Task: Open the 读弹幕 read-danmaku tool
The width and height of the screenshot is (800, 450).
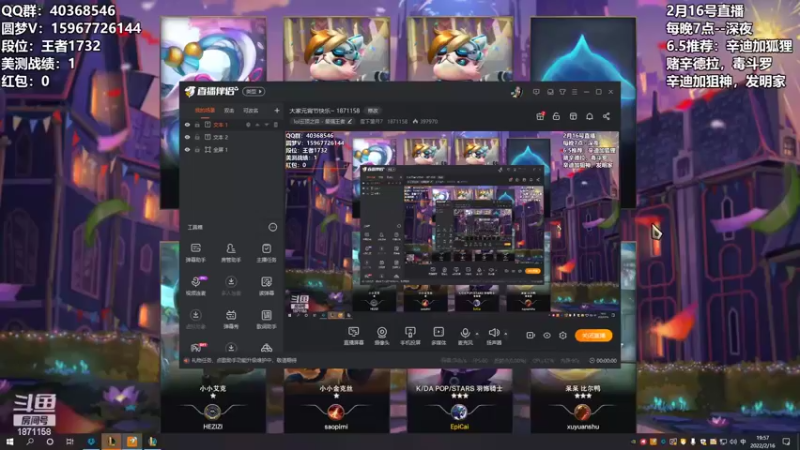Action: click(266, 286)
